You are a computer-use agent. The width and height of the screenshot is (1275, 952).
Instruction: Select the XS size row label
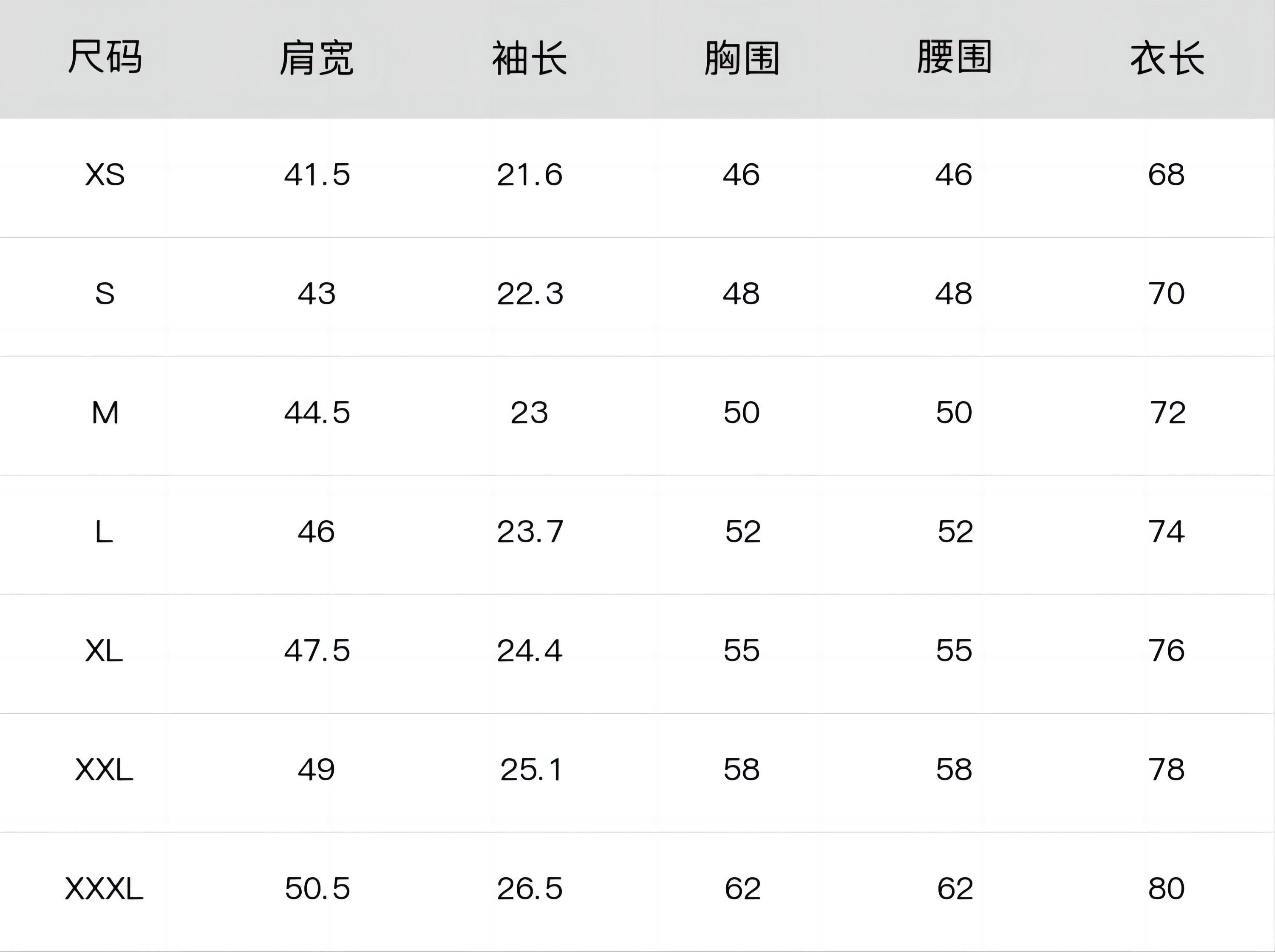coord(105,175)
